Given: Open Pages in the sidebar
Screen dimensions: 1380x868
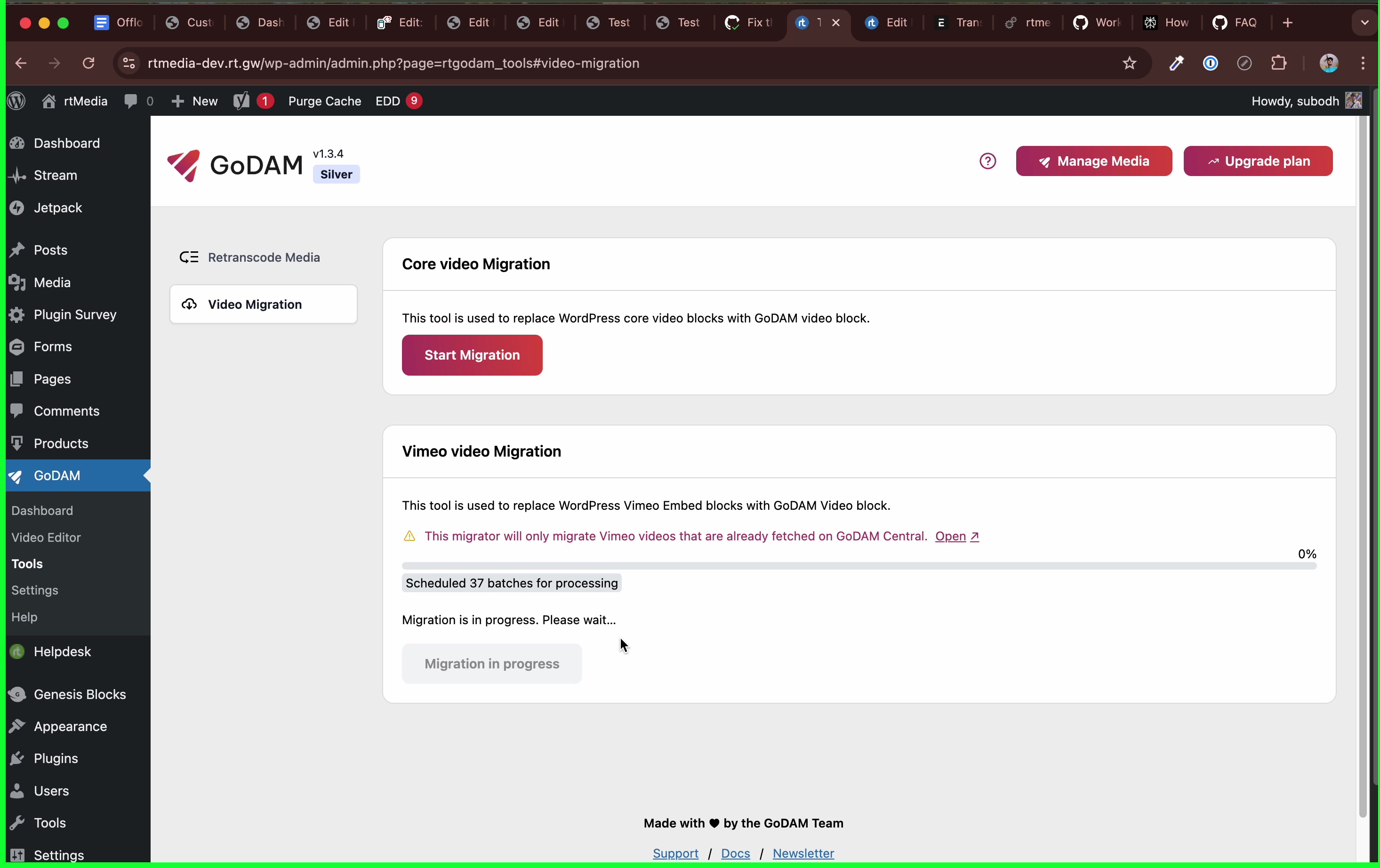Looking at the screenshot, I should [x=78, y=379].
